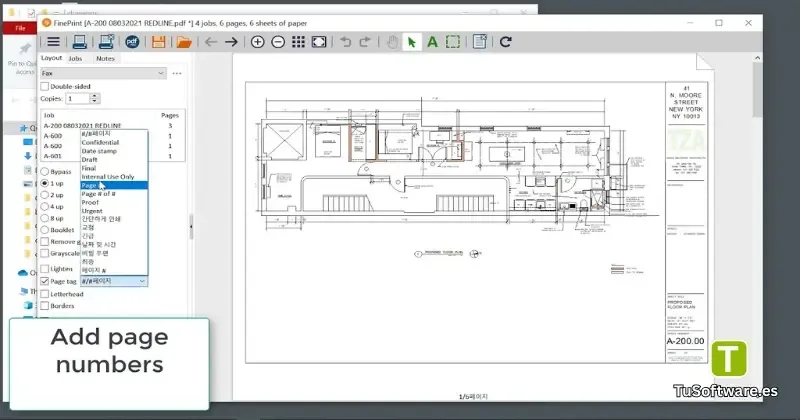This screenshot has width=800, height=420.
Task: Select the 1 up radio button
Action: tap(45, 183)
